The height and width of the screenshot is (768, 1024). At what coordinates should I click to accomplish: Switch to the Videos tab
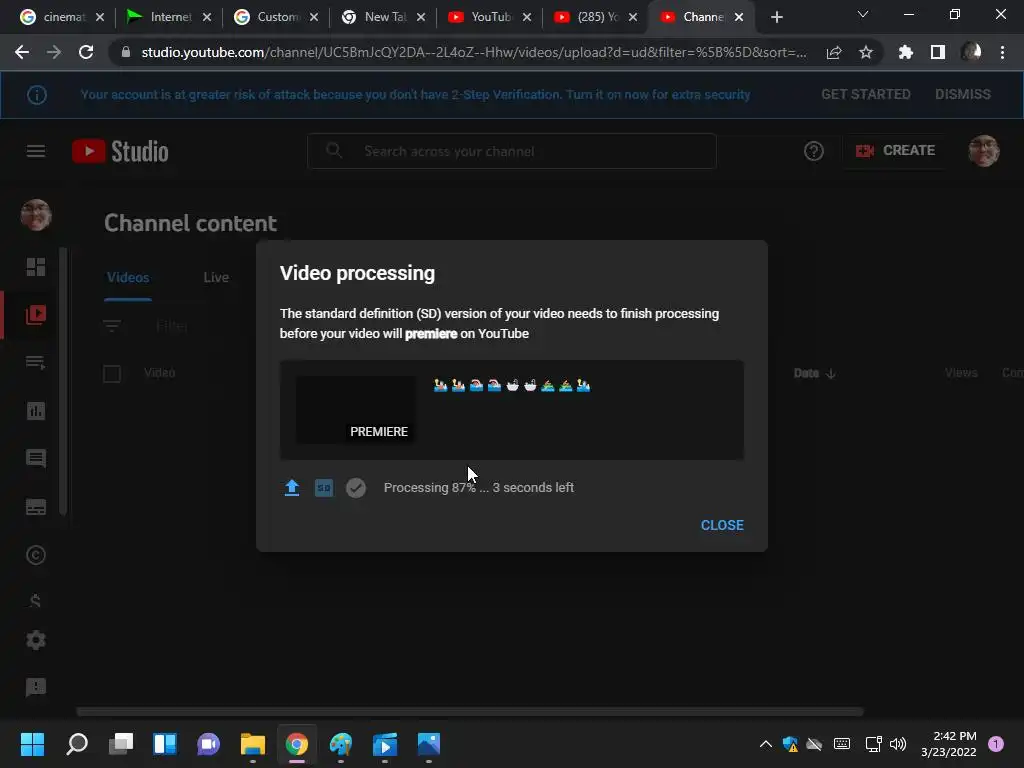[128, 278]
